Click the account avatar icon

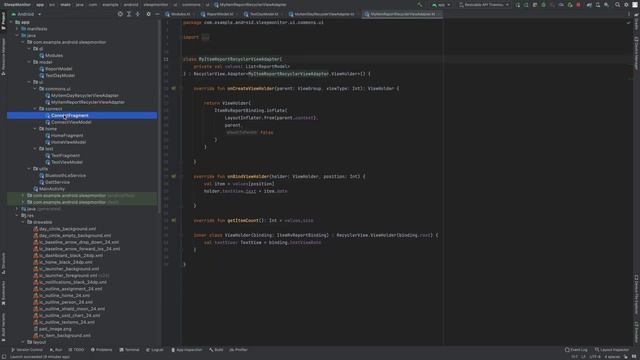635,5
